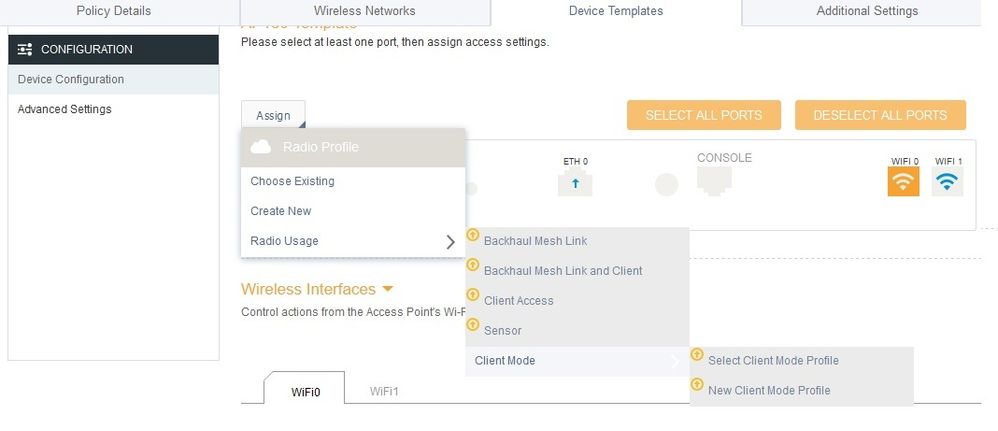This screenshot has height=431, width=998.
Task: Switch to the WiFi1 tab
Action: [x=384, y=391]
